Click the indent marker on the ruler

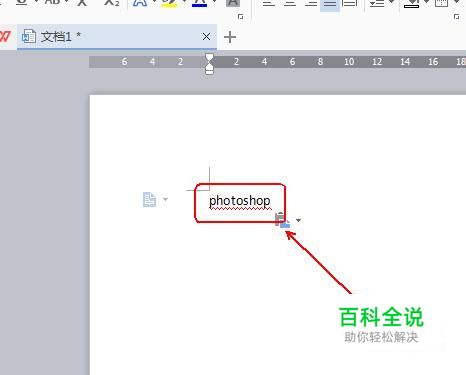209,64
